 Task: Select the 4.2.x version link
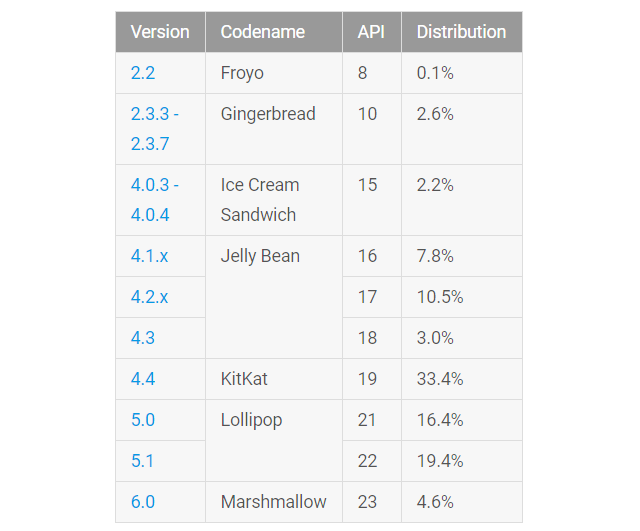click(149, 297)
